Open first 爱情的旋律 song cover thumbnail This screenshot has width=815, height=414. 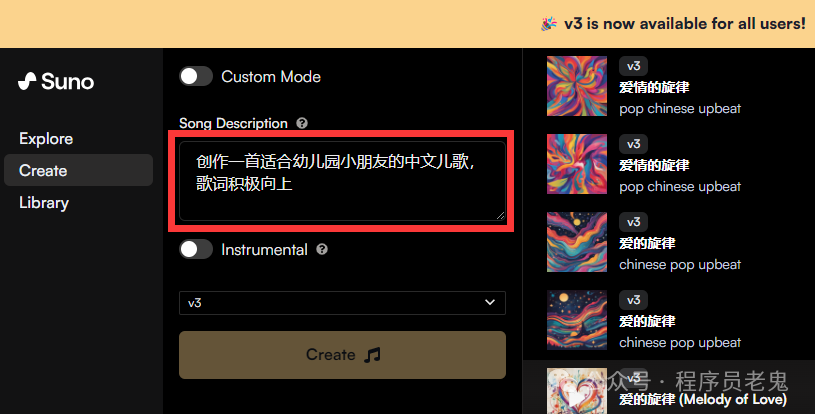coord(576,86)
